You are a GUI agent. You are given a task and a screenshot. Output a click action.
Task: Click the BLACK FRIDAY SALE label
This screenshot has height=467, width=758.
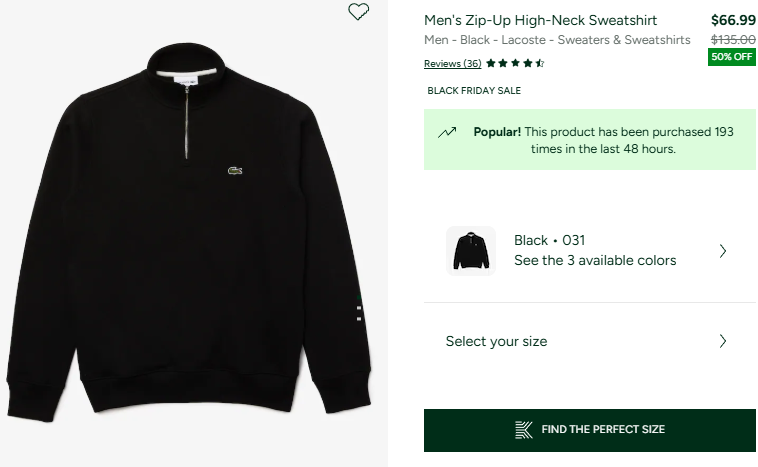click(x=474, y=91)
